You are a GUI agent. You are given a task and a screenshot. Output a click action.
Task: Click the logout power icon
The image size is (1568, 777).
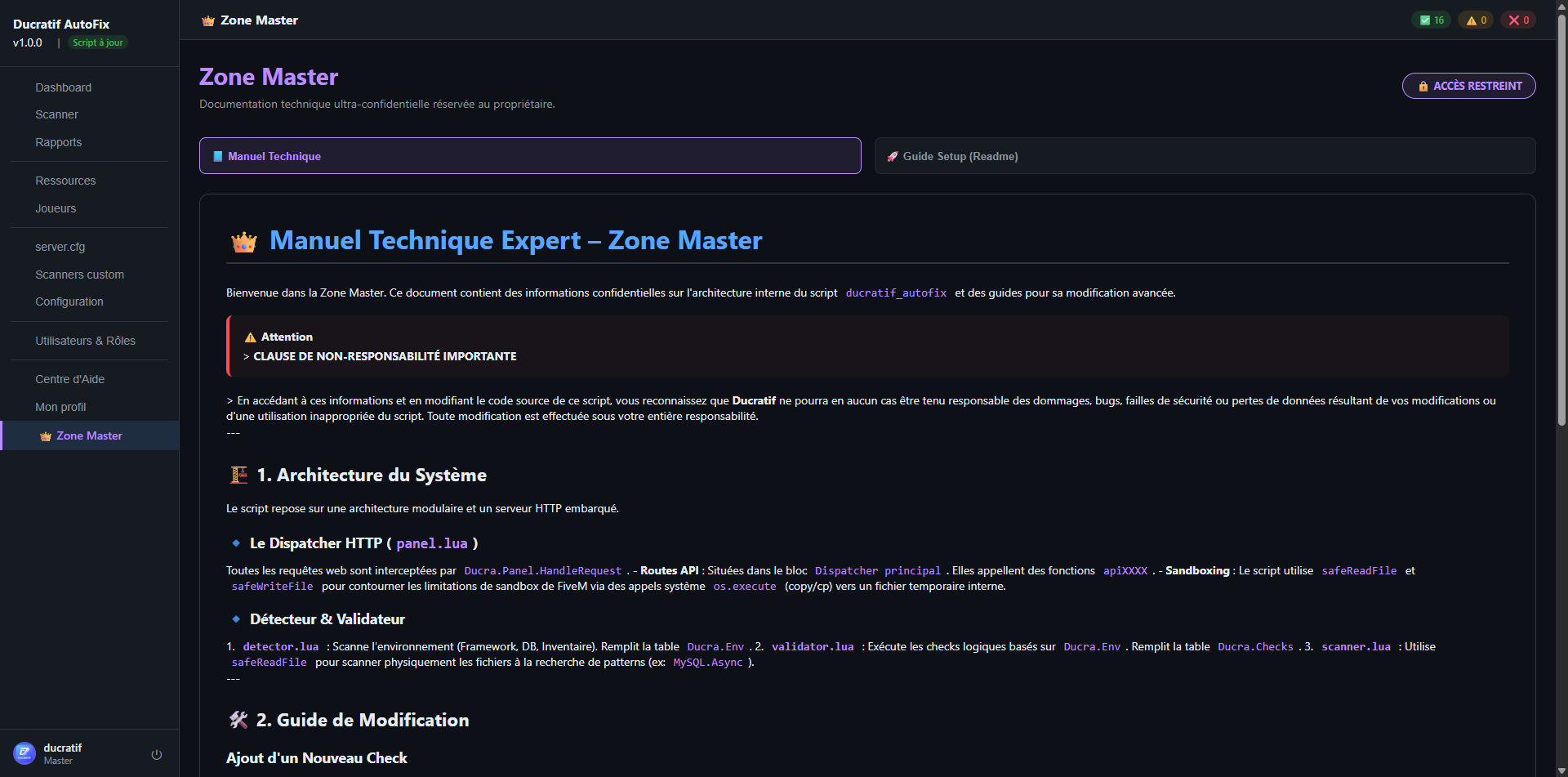(x=156, y=754)
